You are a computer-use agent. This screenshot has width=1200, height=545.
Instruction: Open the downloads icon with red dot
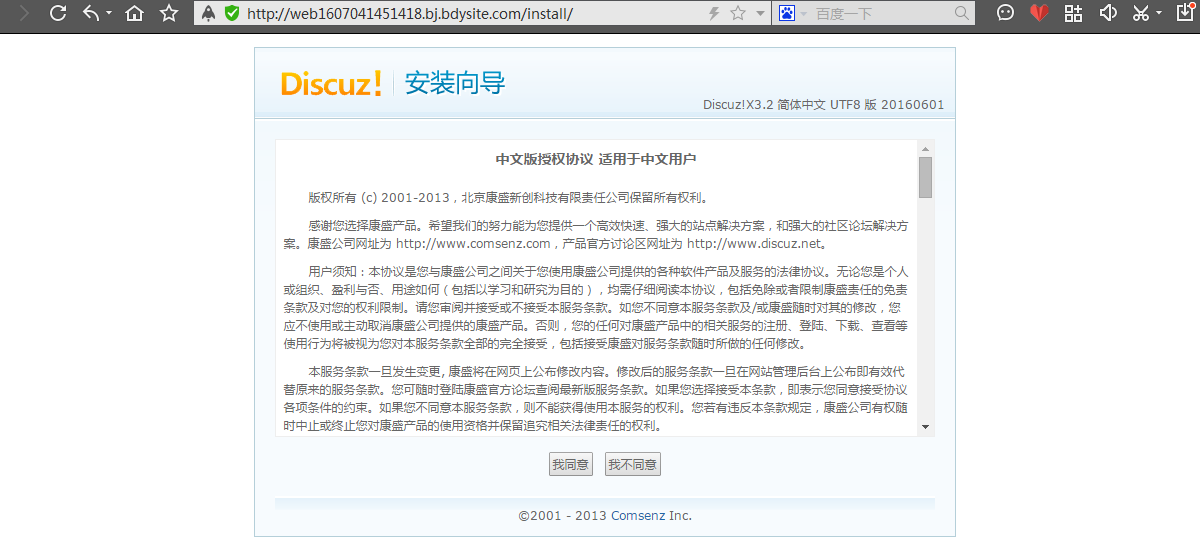(x=1184, y=14)
